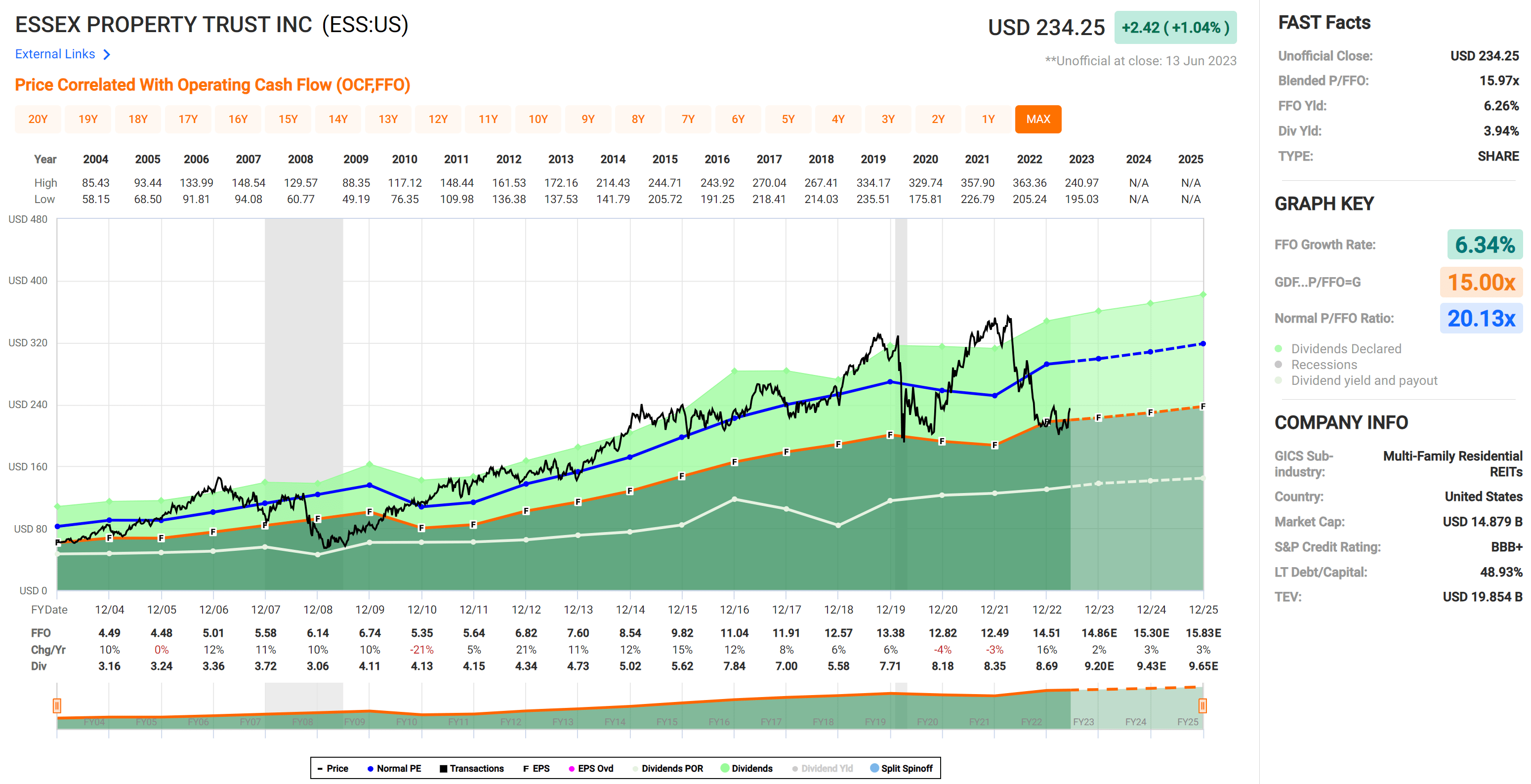1531x784 pixels.
Task: Click the 2025 Div estimate 9.65E
Action: tap(1203, 666)
